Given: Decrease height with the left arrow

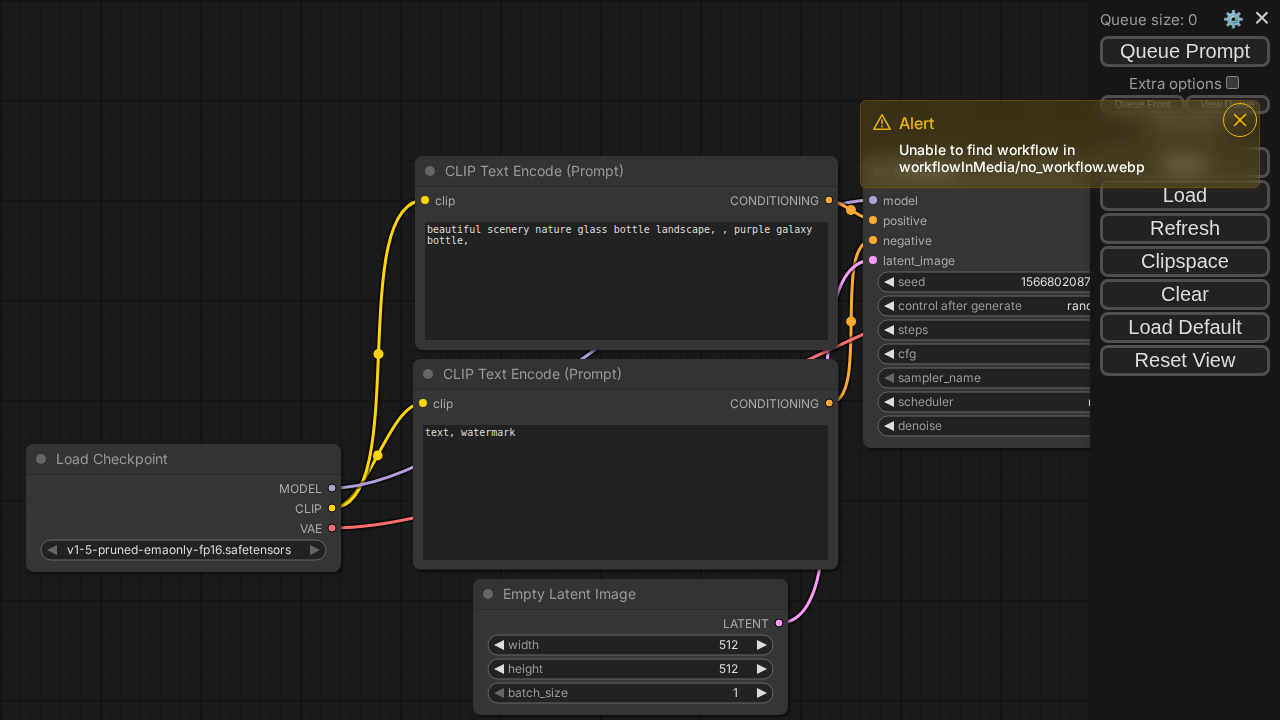Looking at the screenshot, I should [x=499, y=669].
